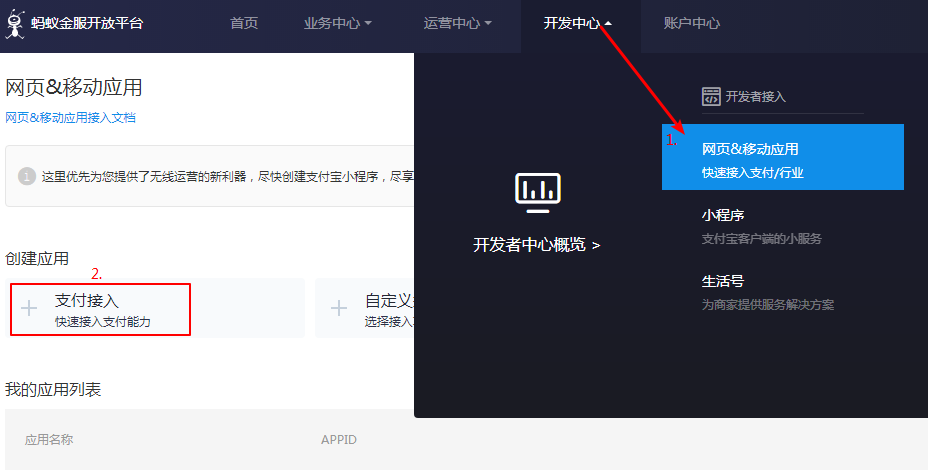This screenshot has width=928, height=473.
Task: Click the 为商家提供服务解决方案 description
Action: pos(768,305)
